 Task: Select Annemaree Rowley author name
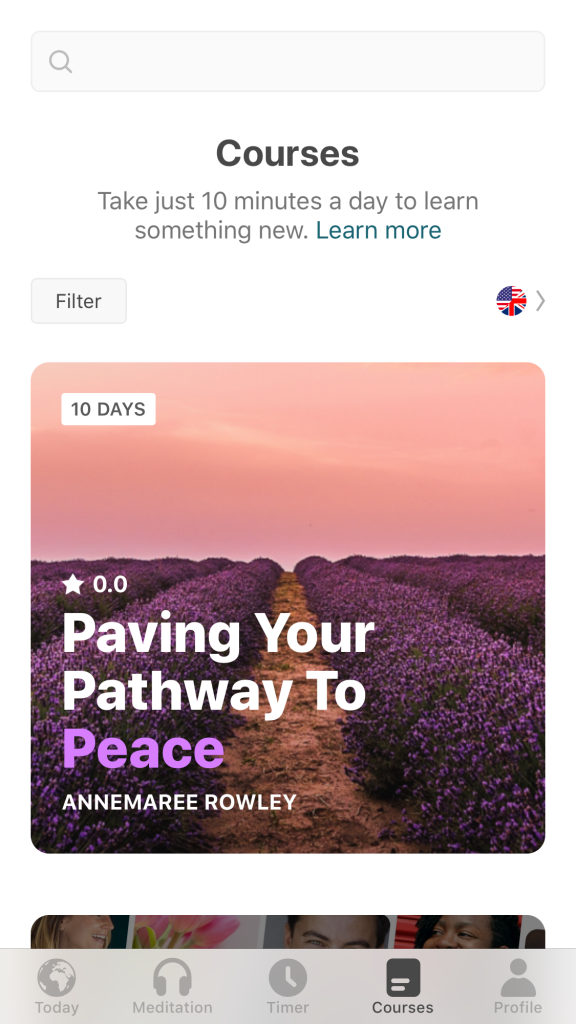tap(180, 802)
